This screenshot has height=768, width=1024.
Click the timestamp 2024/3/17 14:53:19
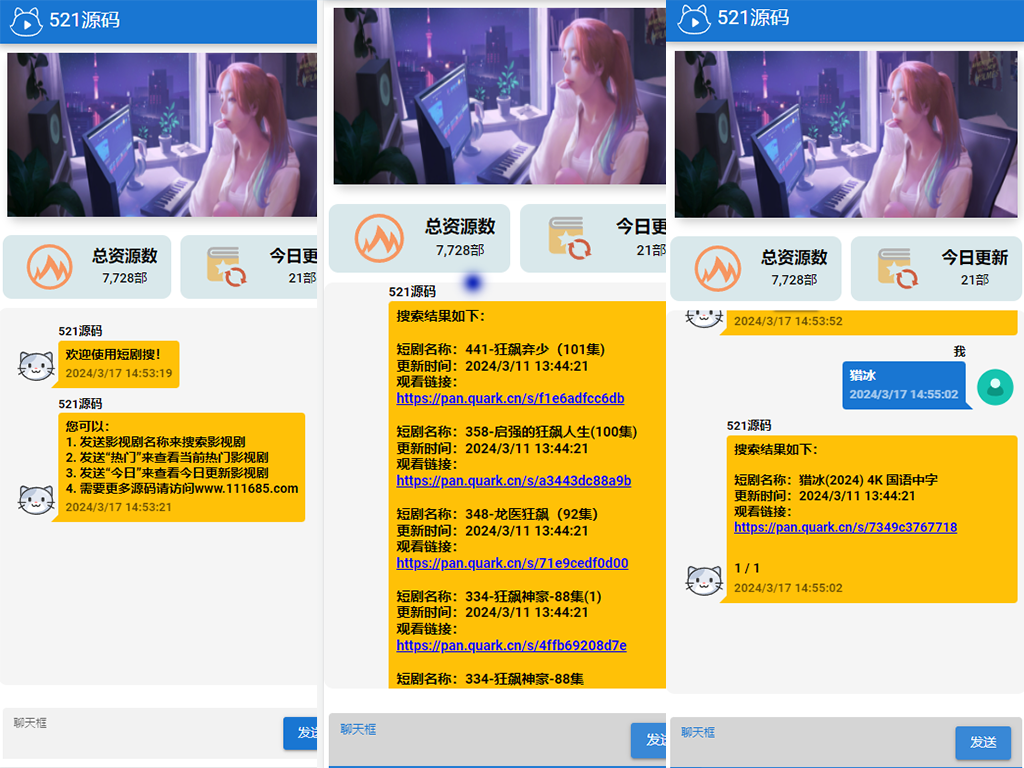pos(119,374)
